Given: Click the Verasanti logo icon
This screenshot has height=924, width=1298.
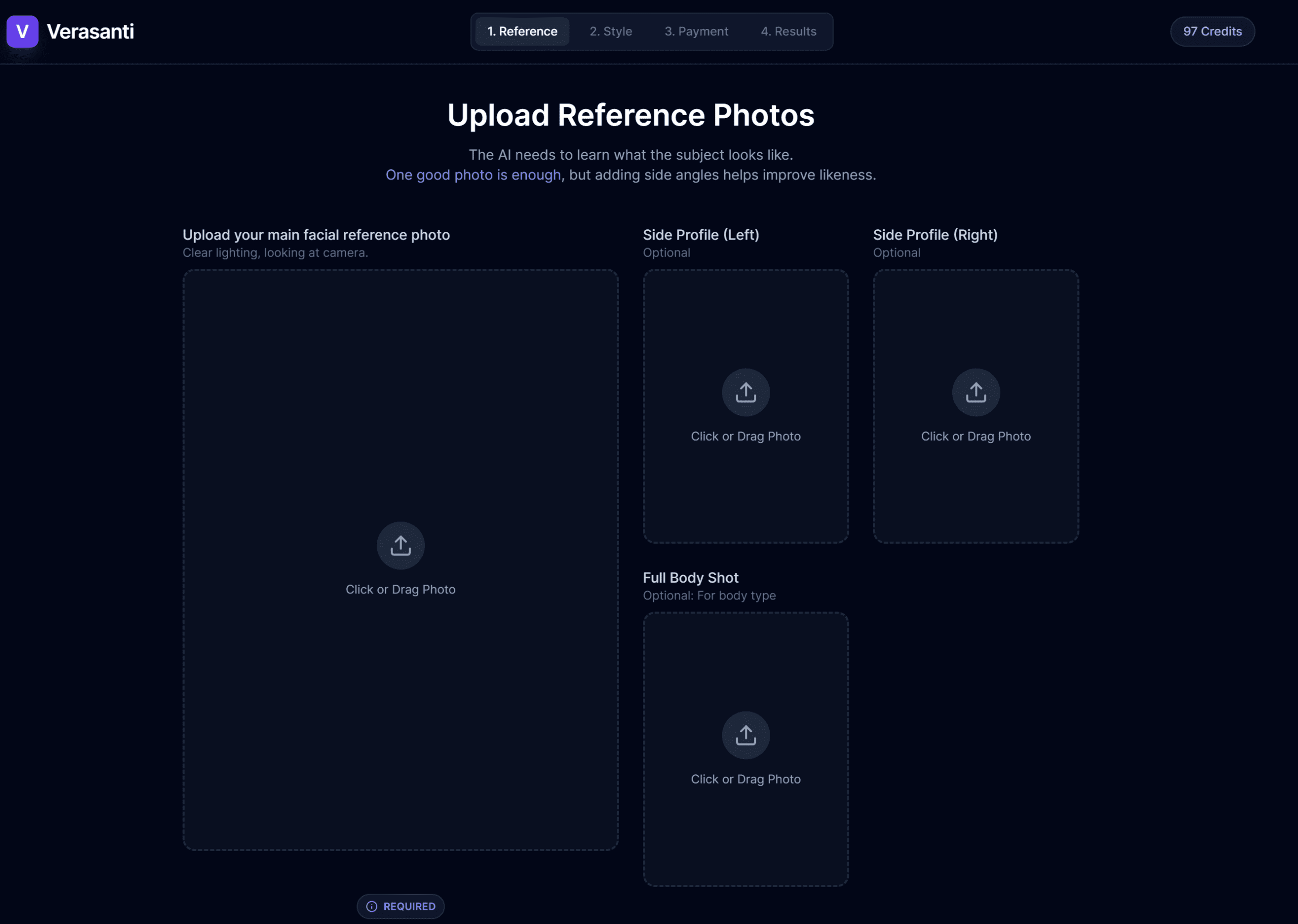Looking at the screenshot, I should (22, 31).
